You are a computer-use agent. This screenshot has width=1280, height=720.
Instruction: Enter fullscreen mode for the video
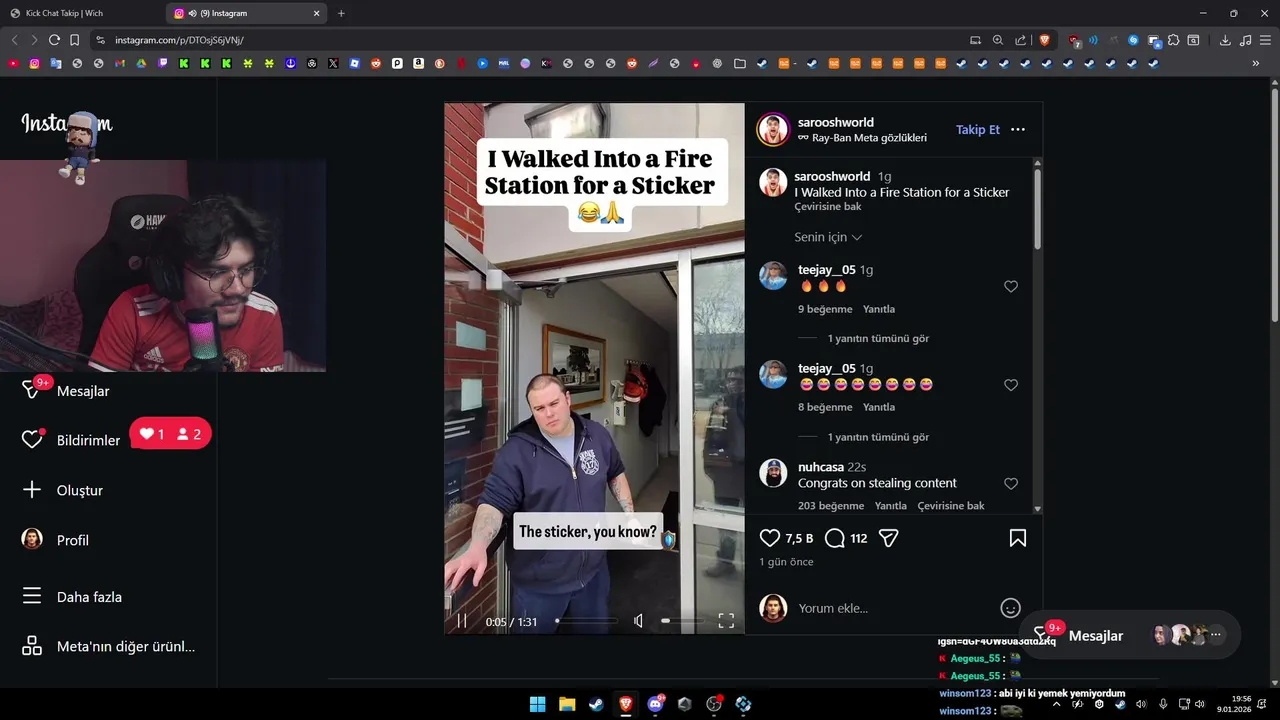click(x=726, y=621)
